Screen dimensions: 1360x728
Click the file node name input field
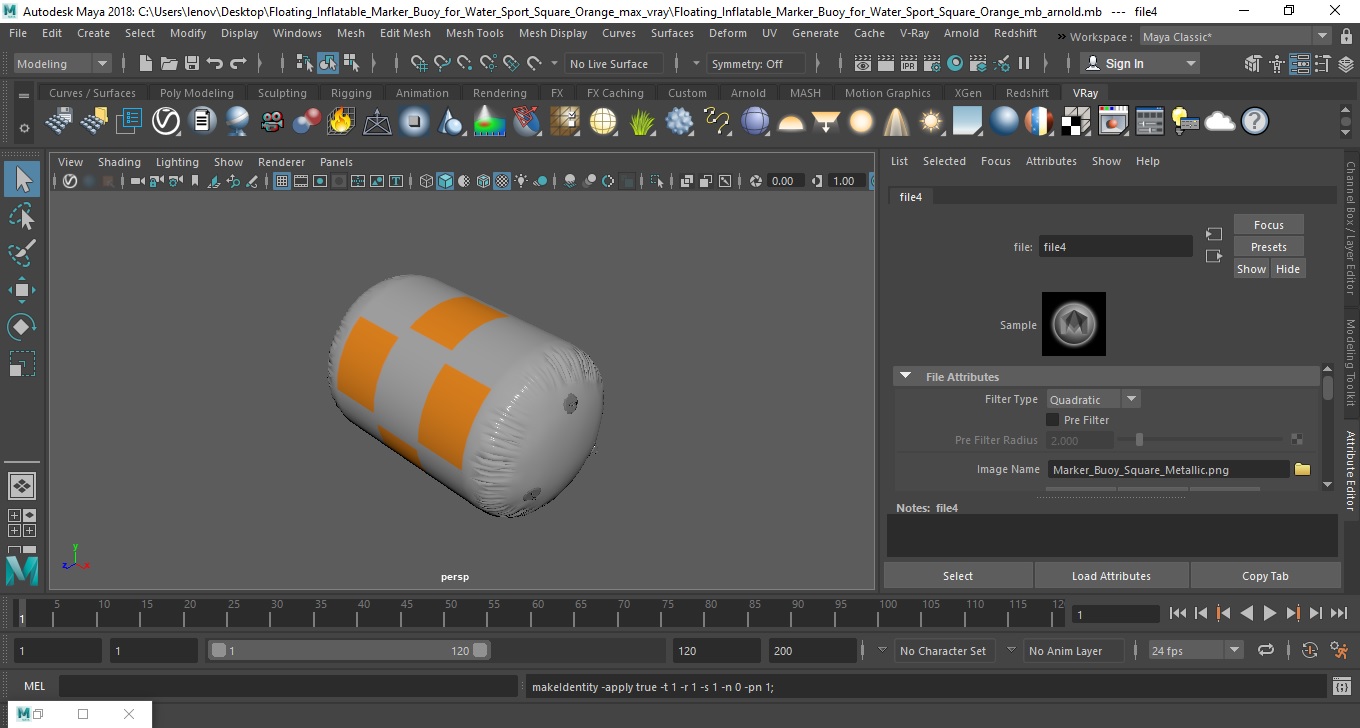(1114, 247)
